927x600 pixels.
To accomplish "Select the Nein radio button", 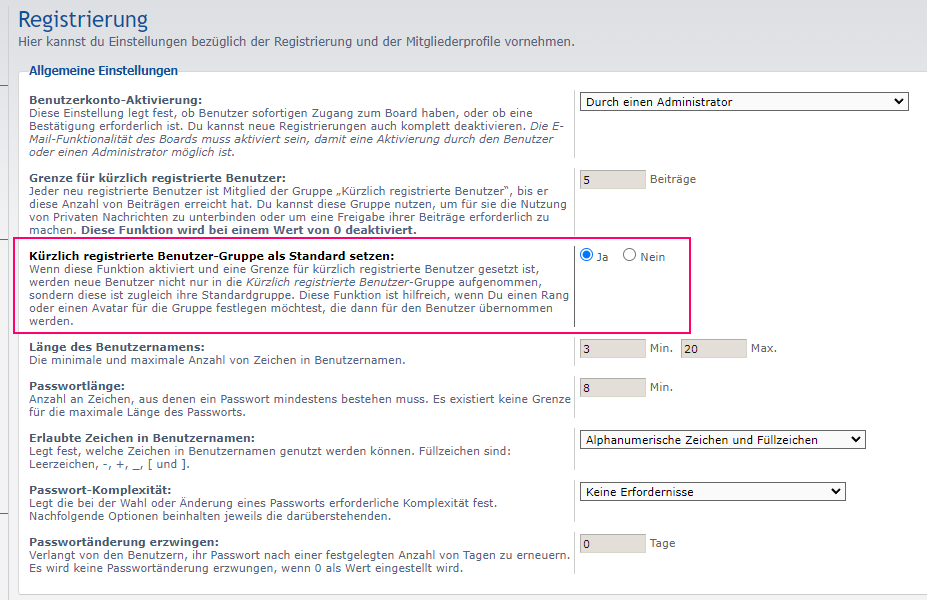I will tap(630, 256).
